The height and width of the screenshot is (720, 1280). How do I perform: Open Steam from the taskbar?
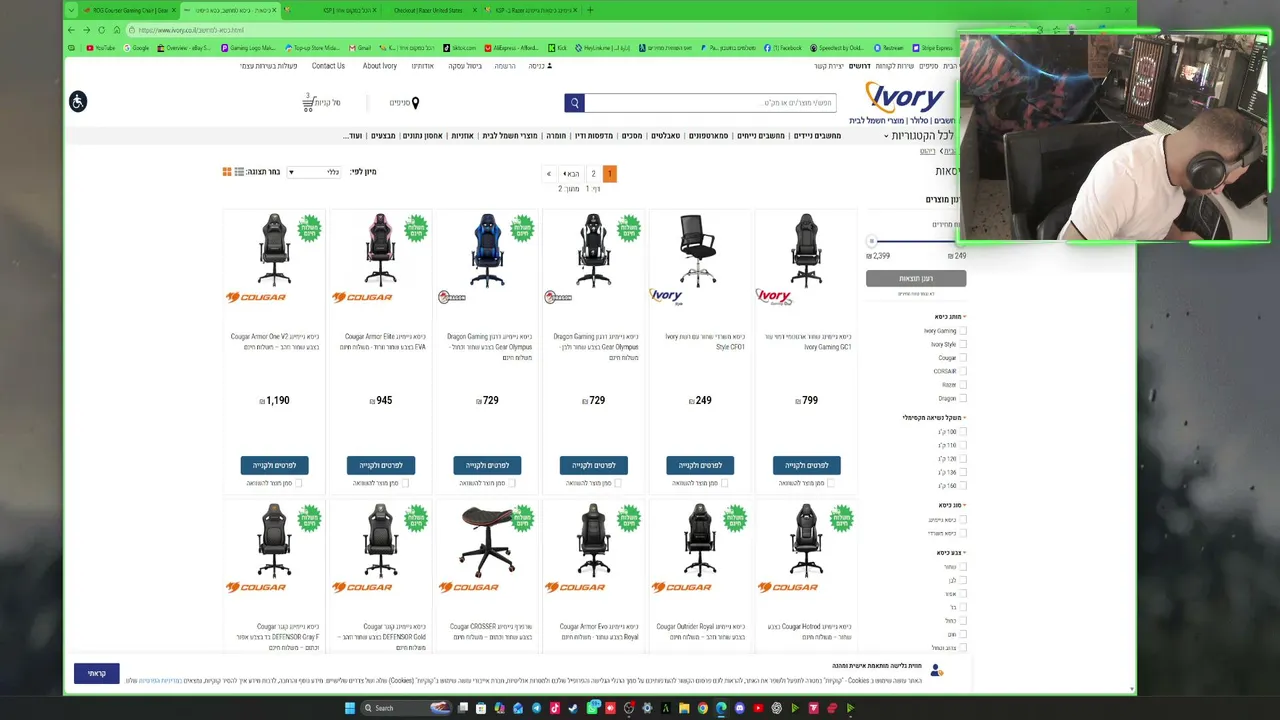(573, 708)
